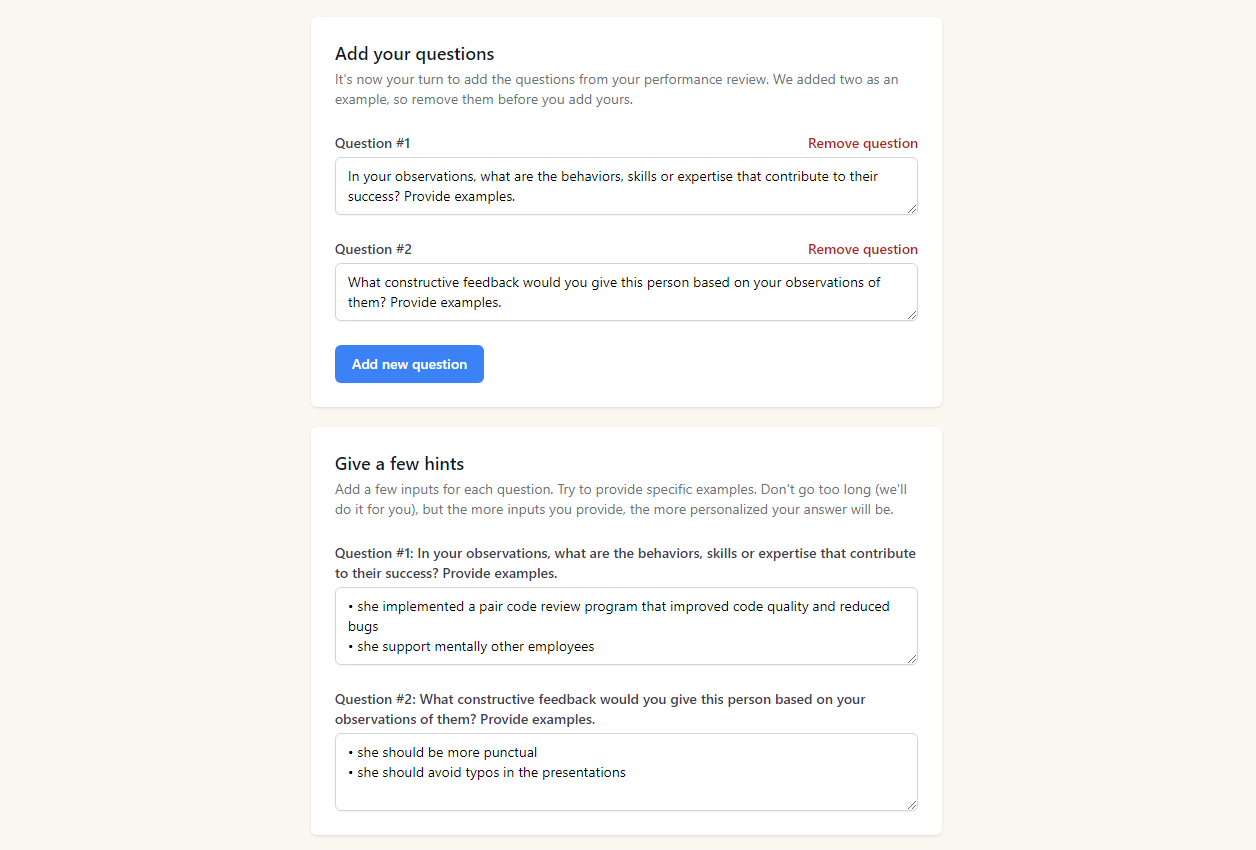
Task: Grab the resize handle of Question #1 text field
Action: point(911,208)
